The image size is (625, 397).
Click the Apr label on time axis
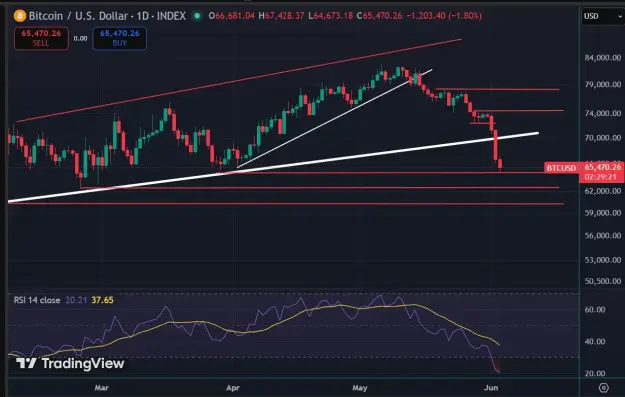(x=233, y=387)
